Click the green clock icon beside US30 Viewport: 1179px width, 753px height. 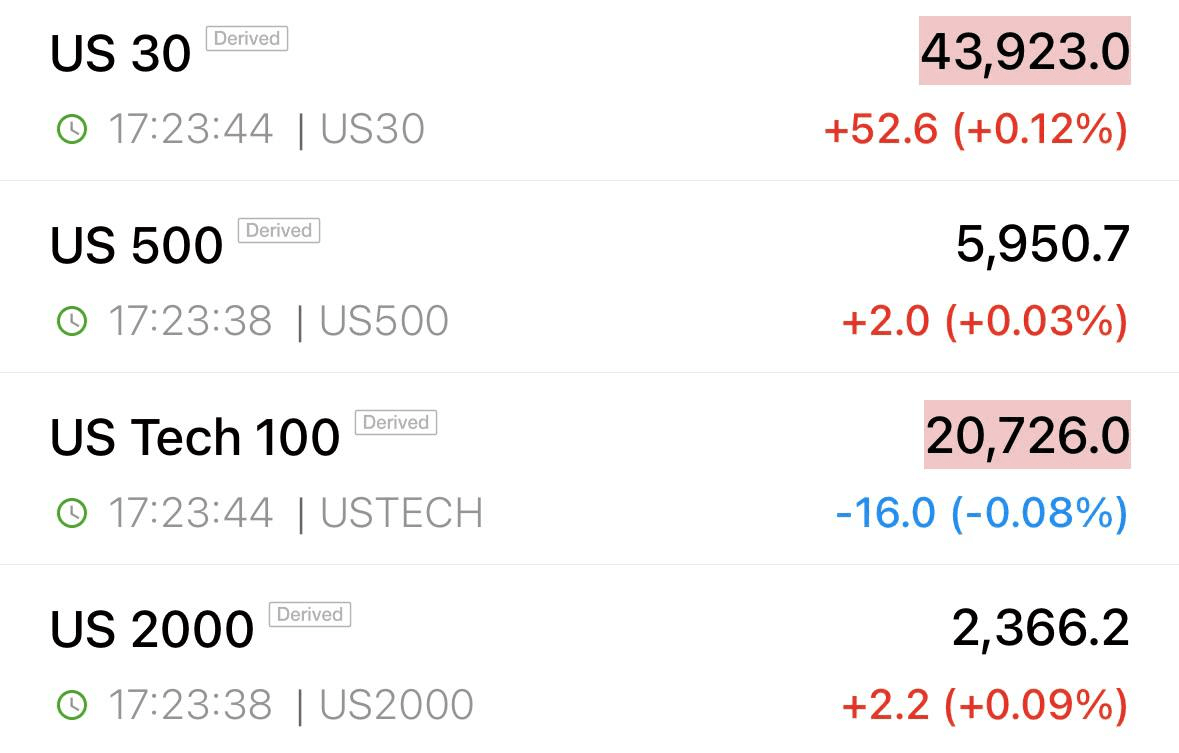pos(72,129)
